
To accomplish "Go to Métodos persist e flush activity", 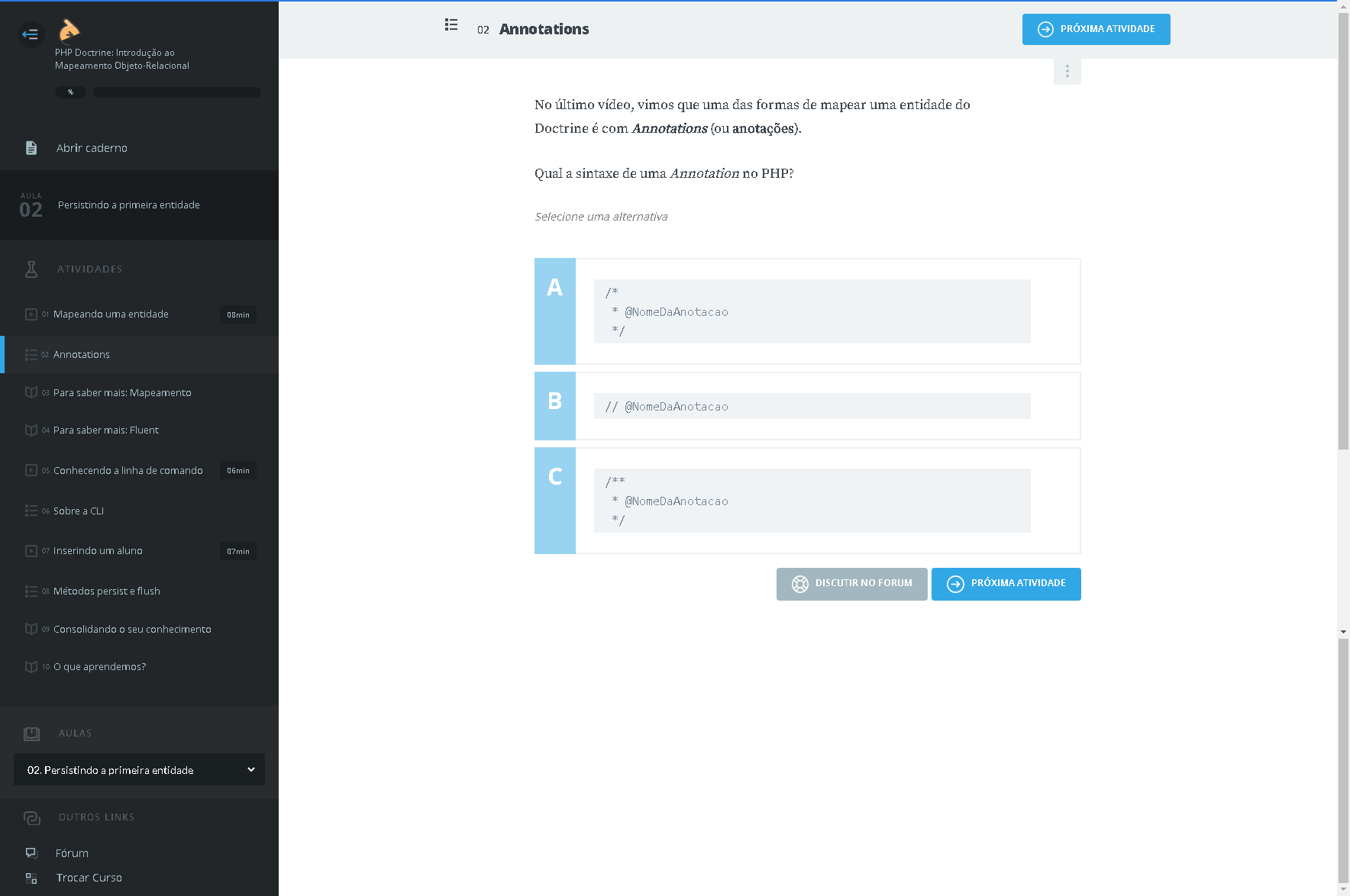I will 106,591.
